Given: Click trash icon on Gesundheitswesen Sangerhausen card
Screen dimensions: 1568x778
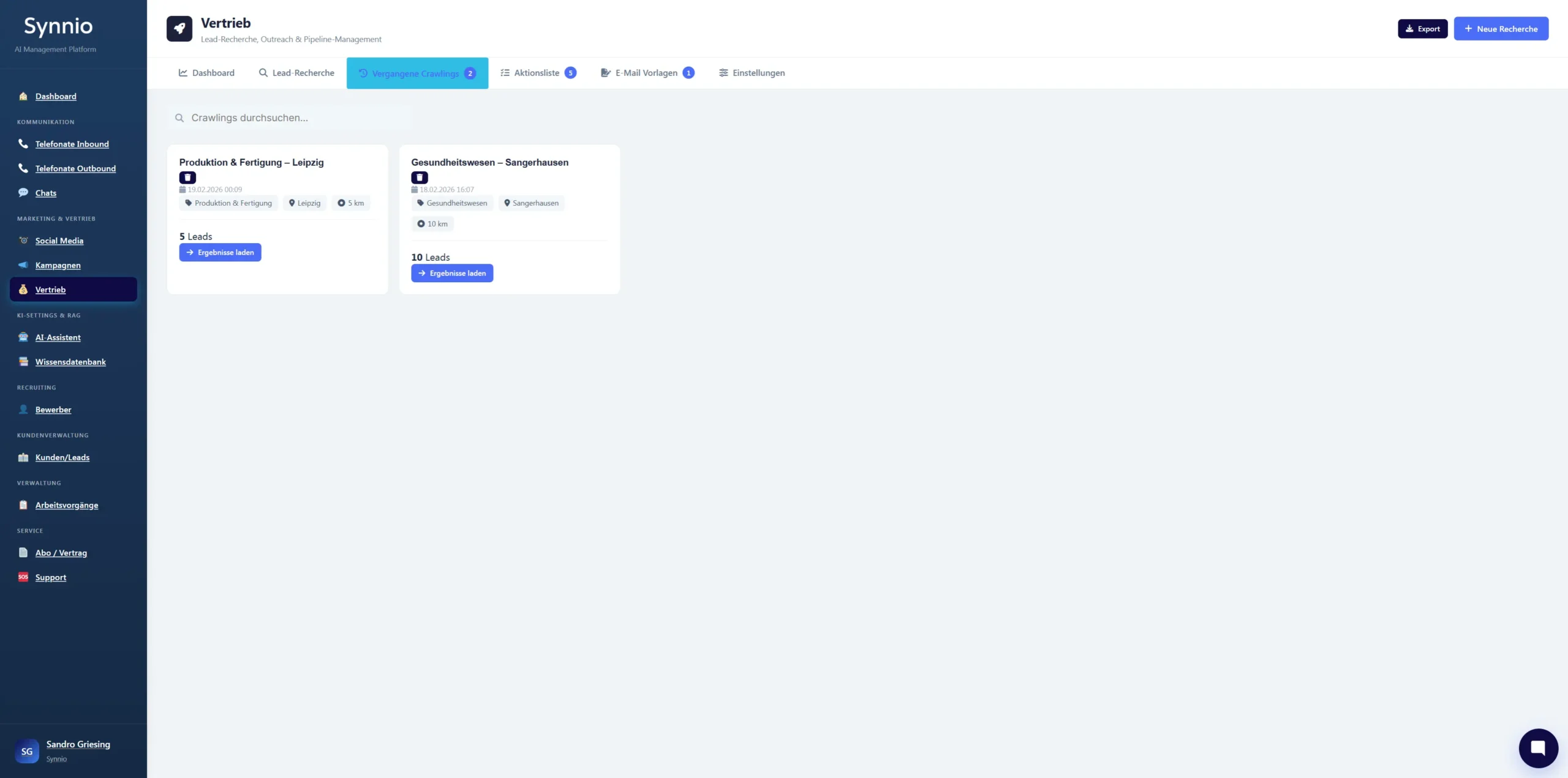Looking at the screenshot, I should [419, 178].
